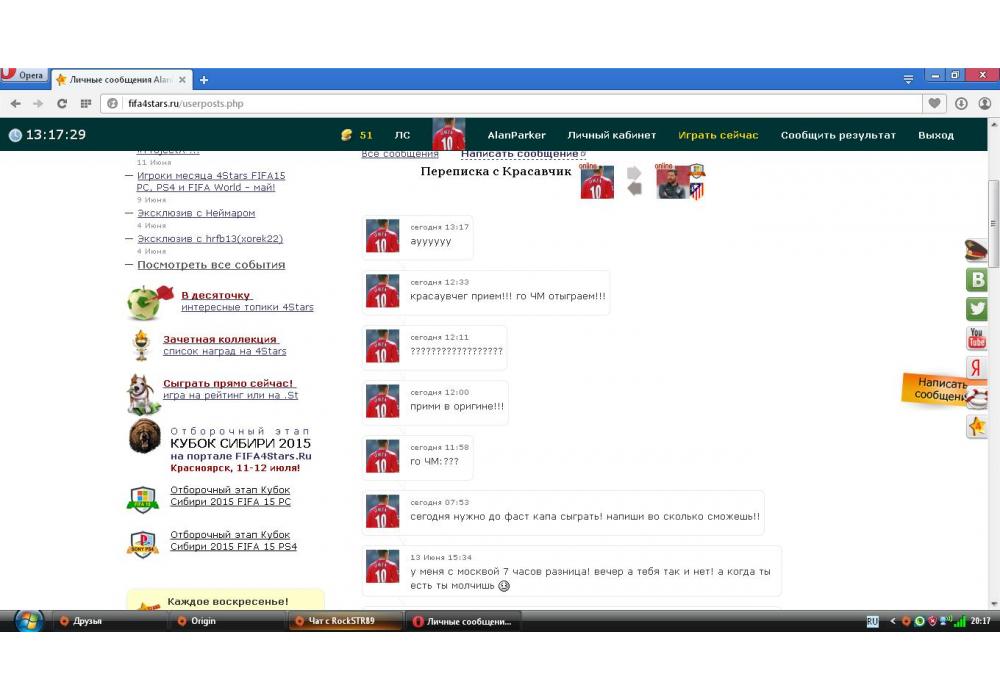Click the gold coins balance icon
Screen dimensions: 1000x700
347,135
